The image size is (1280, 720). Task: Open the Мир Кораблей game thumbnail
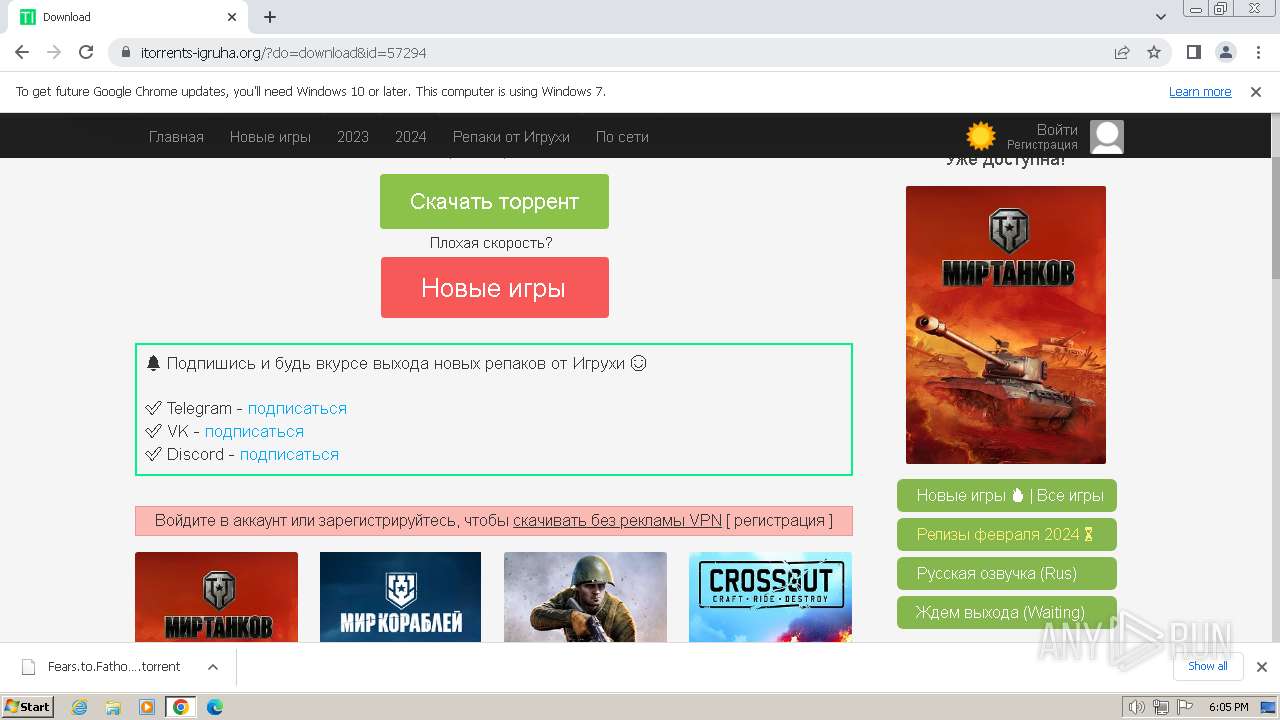pos(400,597)
